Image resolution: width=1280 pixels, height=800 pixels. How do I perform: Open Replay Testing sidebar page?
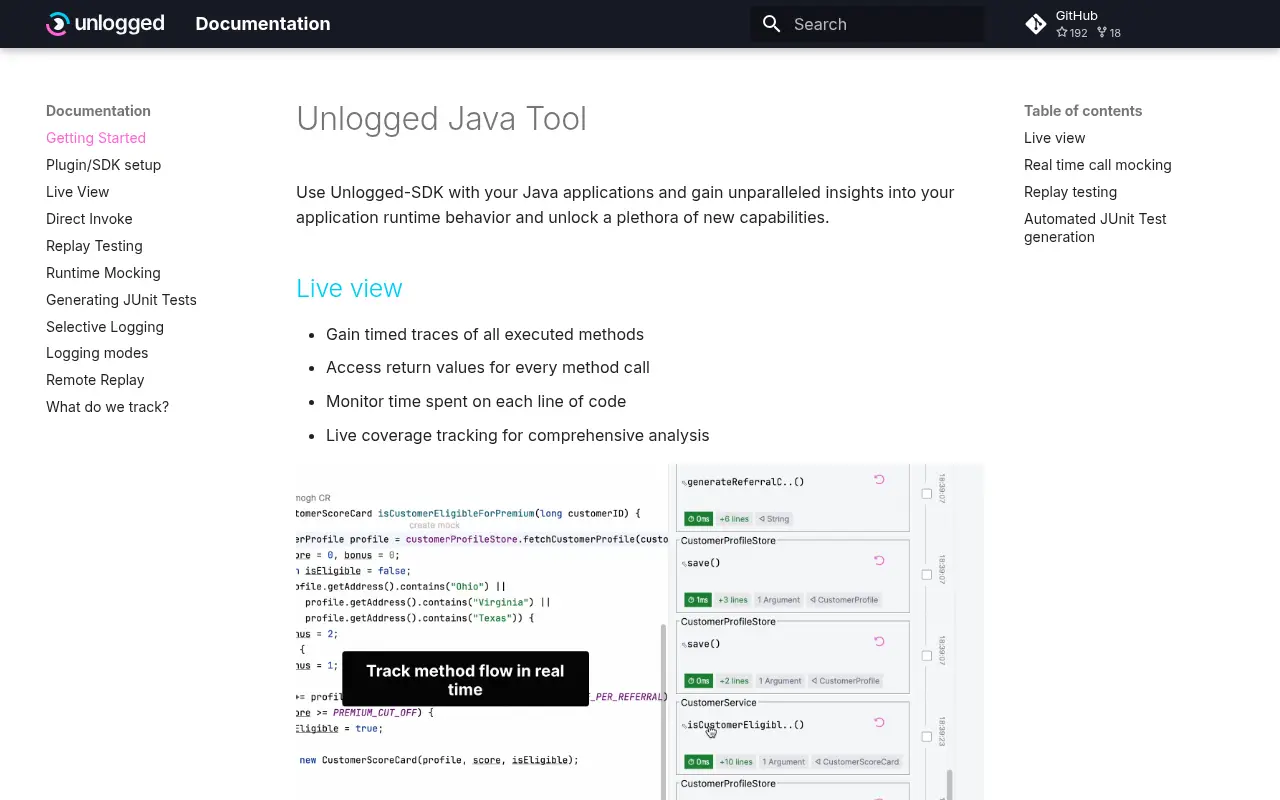coord(94,246)
